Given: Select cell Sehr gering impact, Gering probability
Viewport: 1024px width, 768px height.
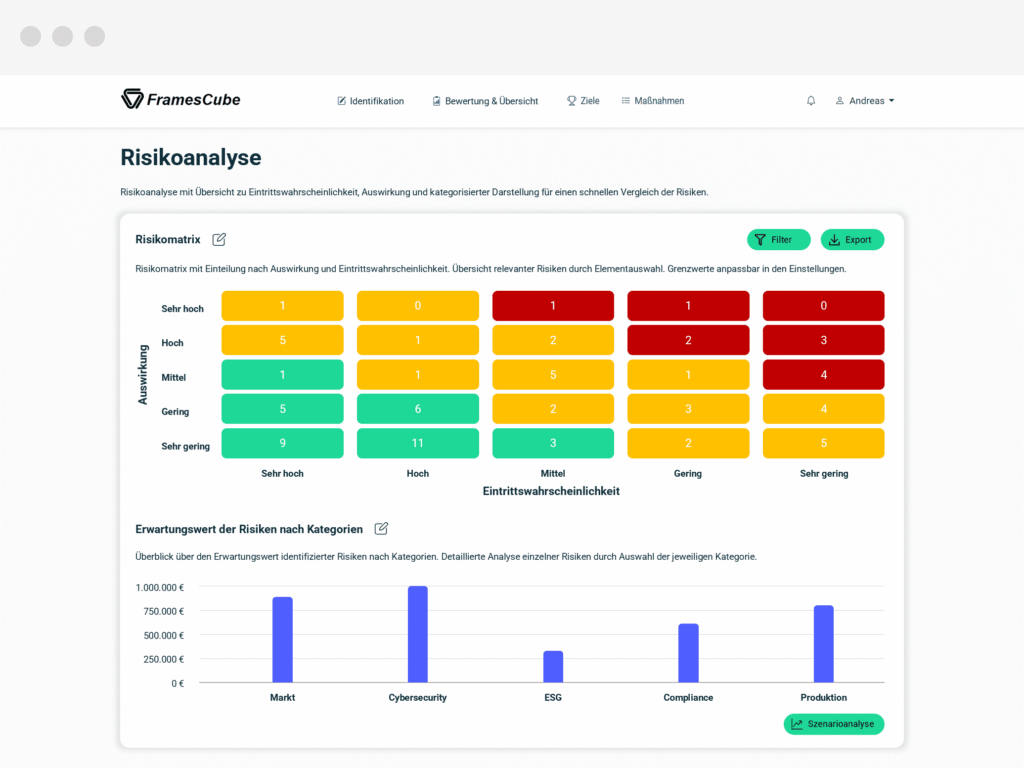Looking at the screenshot, I should (x=688, y=443).
